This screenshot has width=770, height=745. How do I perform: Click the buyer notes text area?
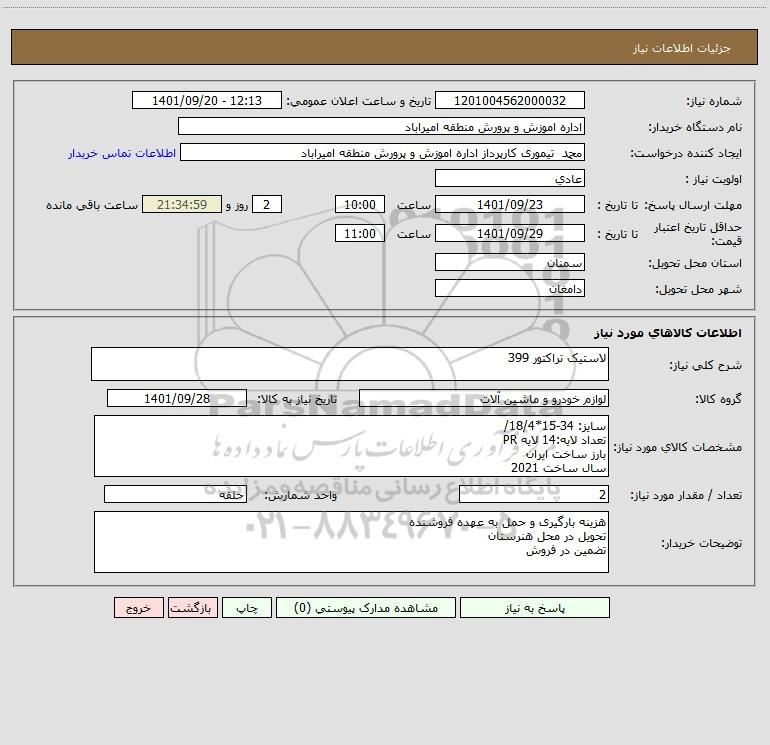[x=351, y=542]
